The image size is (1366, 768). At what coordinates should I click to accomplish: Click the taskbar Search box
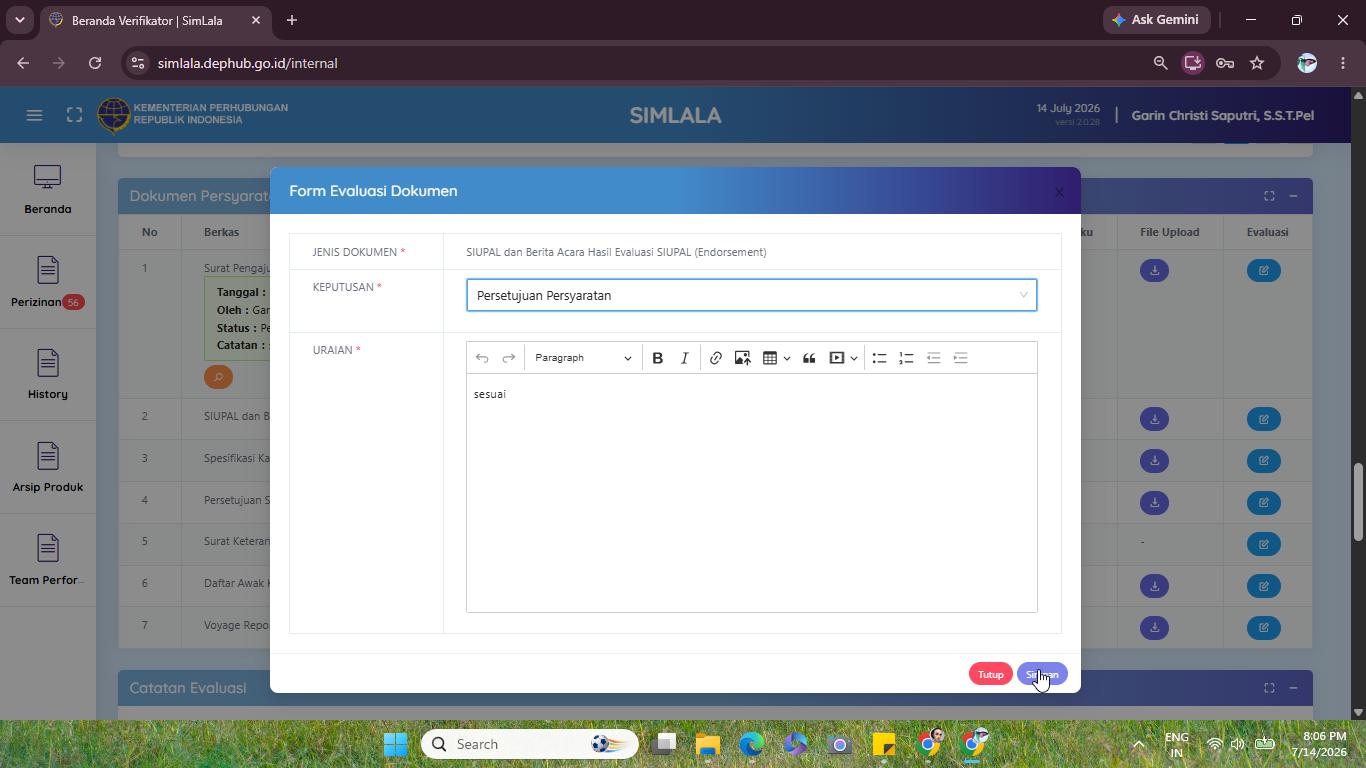click(530, 744)
